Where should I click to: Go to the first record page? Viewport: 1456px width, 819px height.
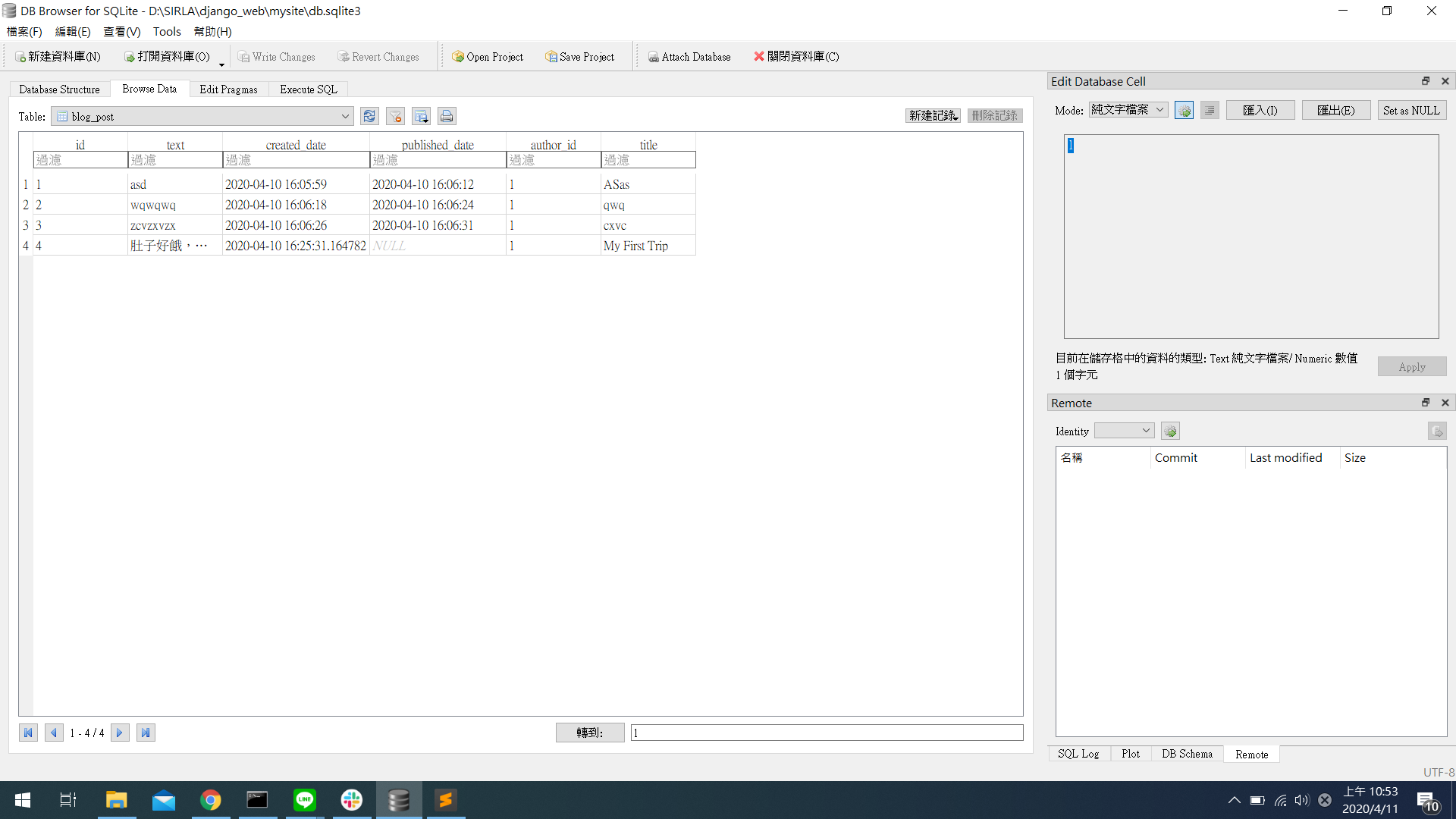point(28,733)
